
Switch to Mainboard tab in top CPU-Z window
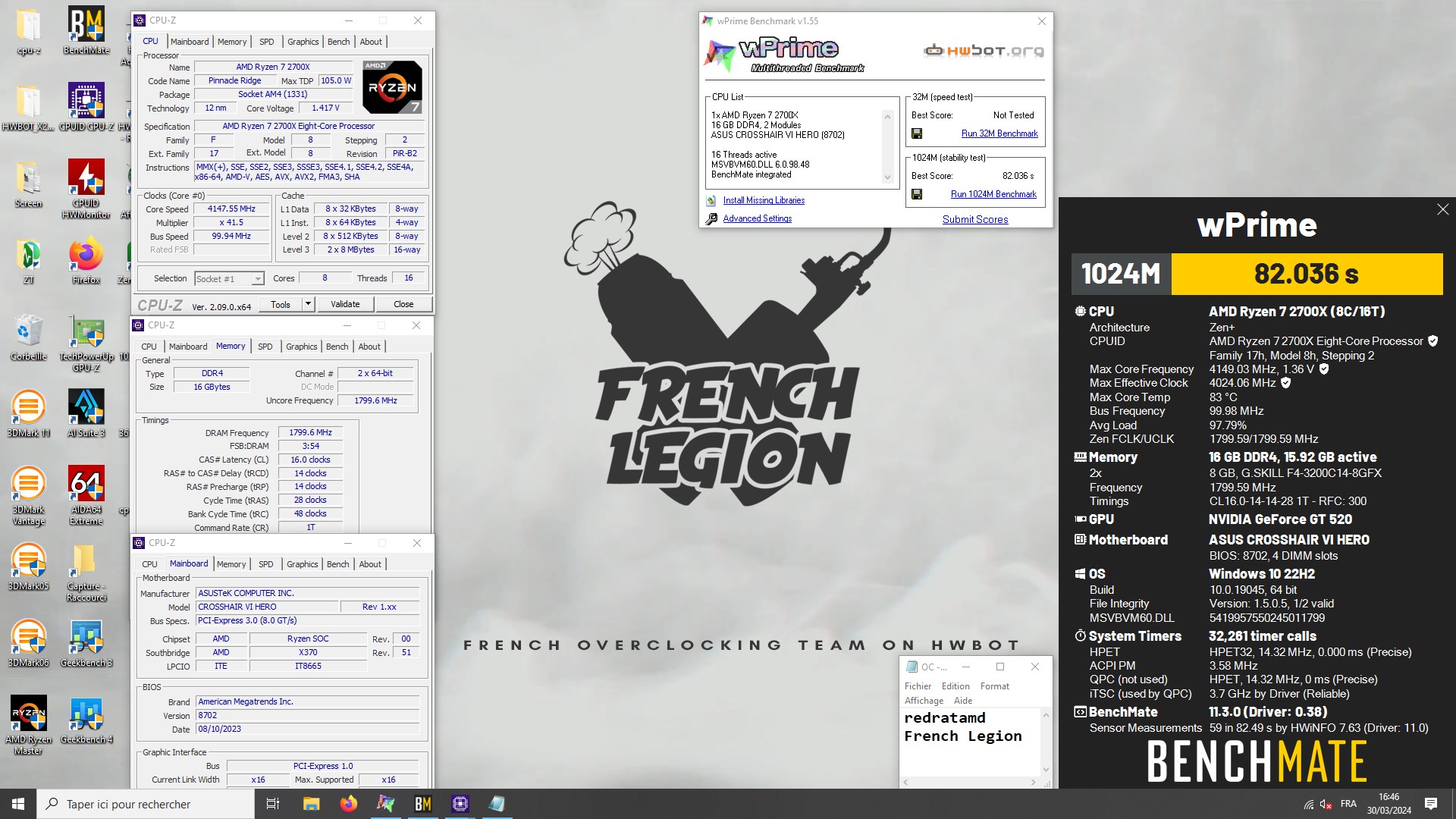pyautogui.click(x=190, y=42)
